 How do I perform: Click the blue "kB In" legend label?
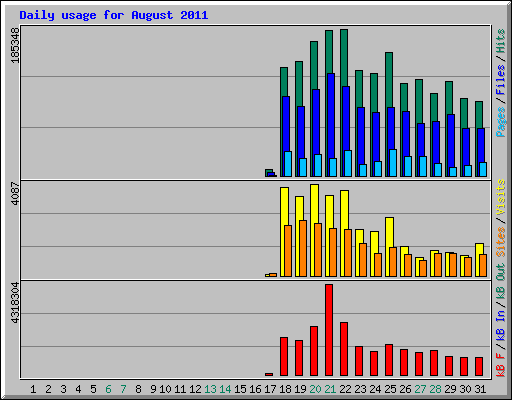tap(501, 325)
